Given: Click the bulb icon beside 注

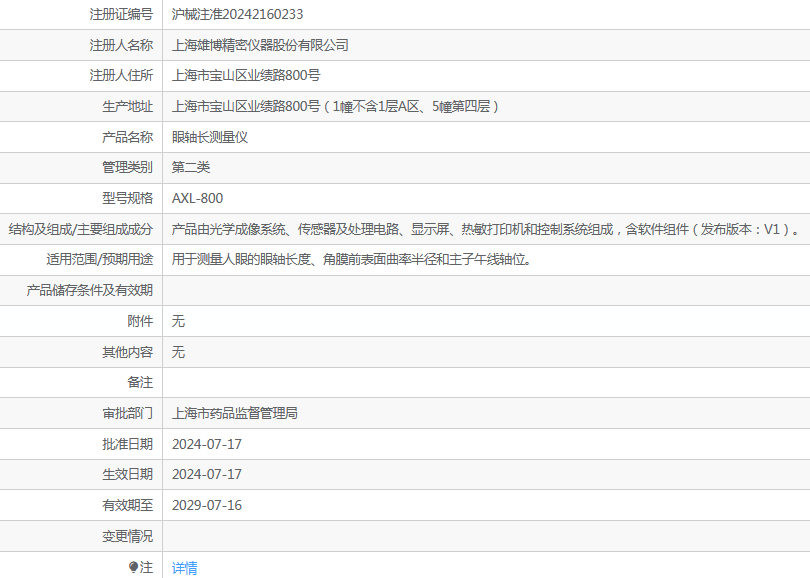Looking at the screenshot, I should [133, 567].
